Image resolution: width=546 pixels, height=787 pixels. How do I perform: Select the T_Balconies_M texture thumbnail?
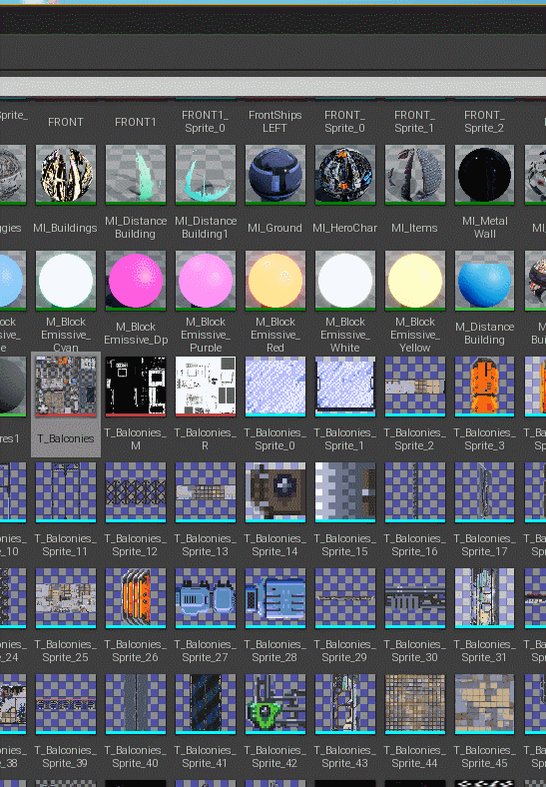pos(135,386)
